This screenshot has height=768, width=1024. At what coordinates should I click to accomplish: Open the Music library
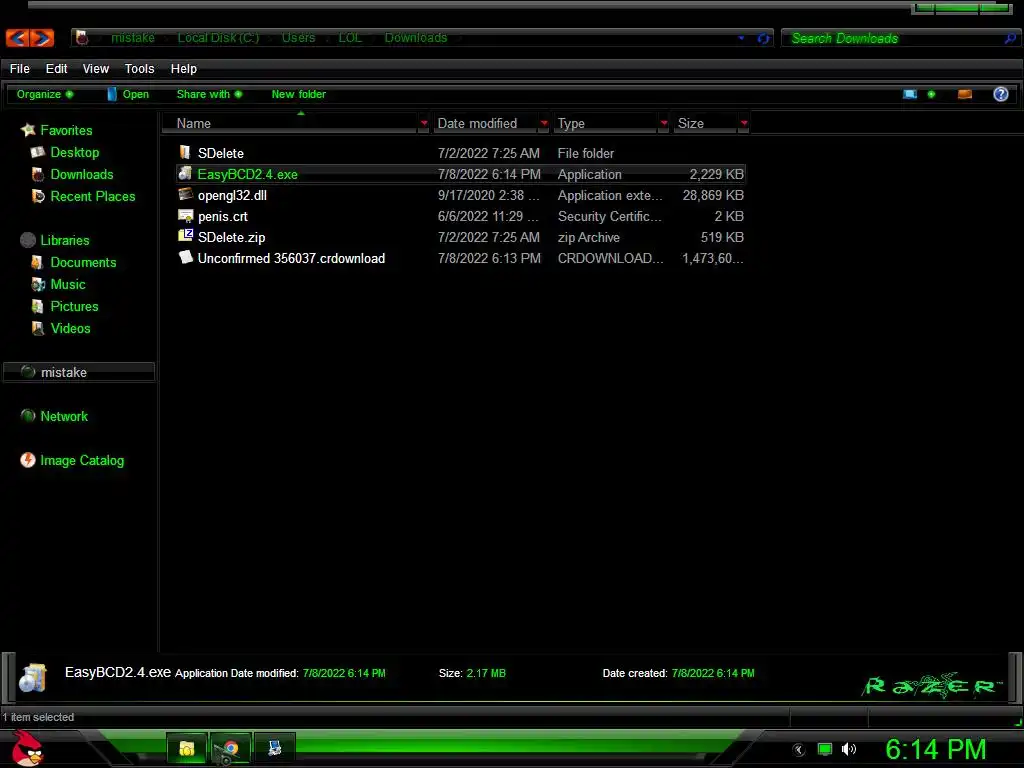click(x=68, y=285)
